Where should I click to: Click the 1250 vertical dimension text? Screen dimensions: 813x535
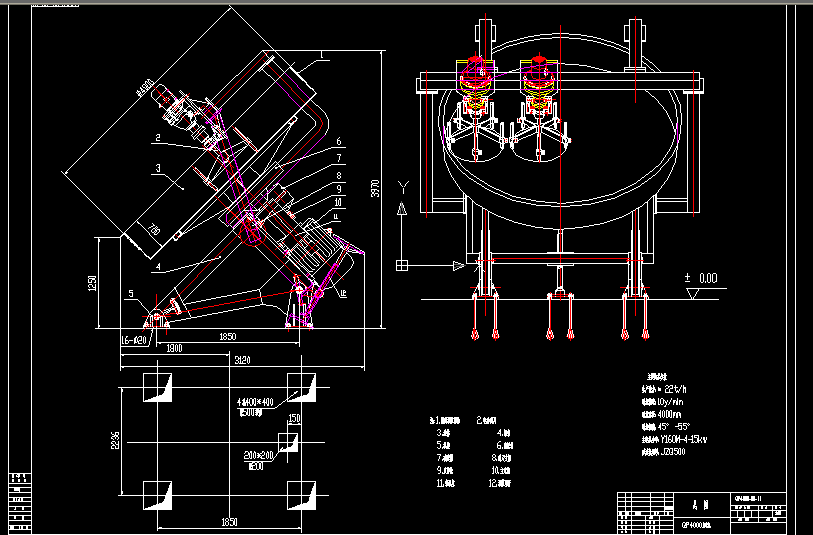click(92, 284)
